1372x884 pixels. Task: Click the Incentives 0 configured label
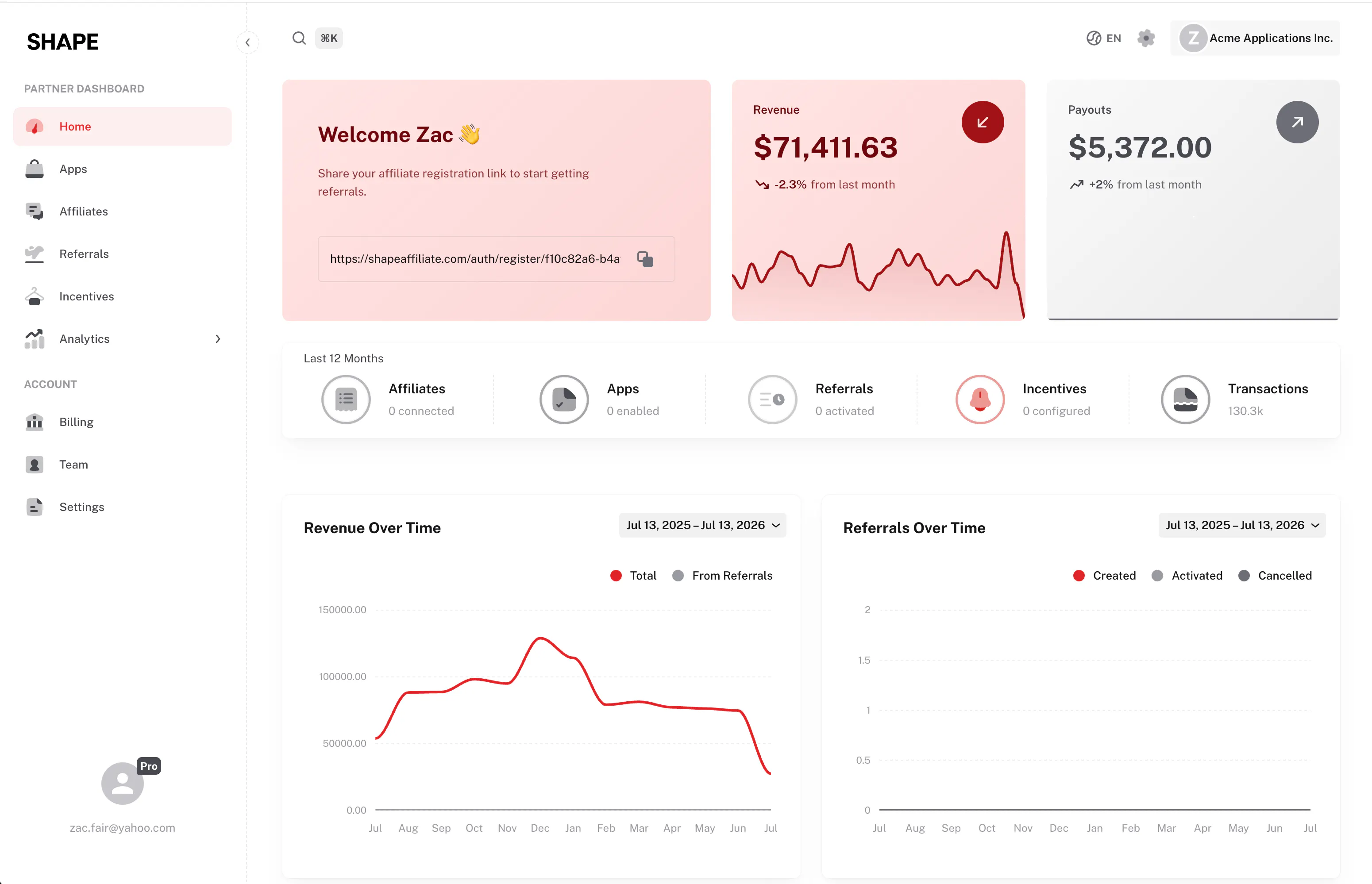pyautogui.click(x=1056, y=400)
